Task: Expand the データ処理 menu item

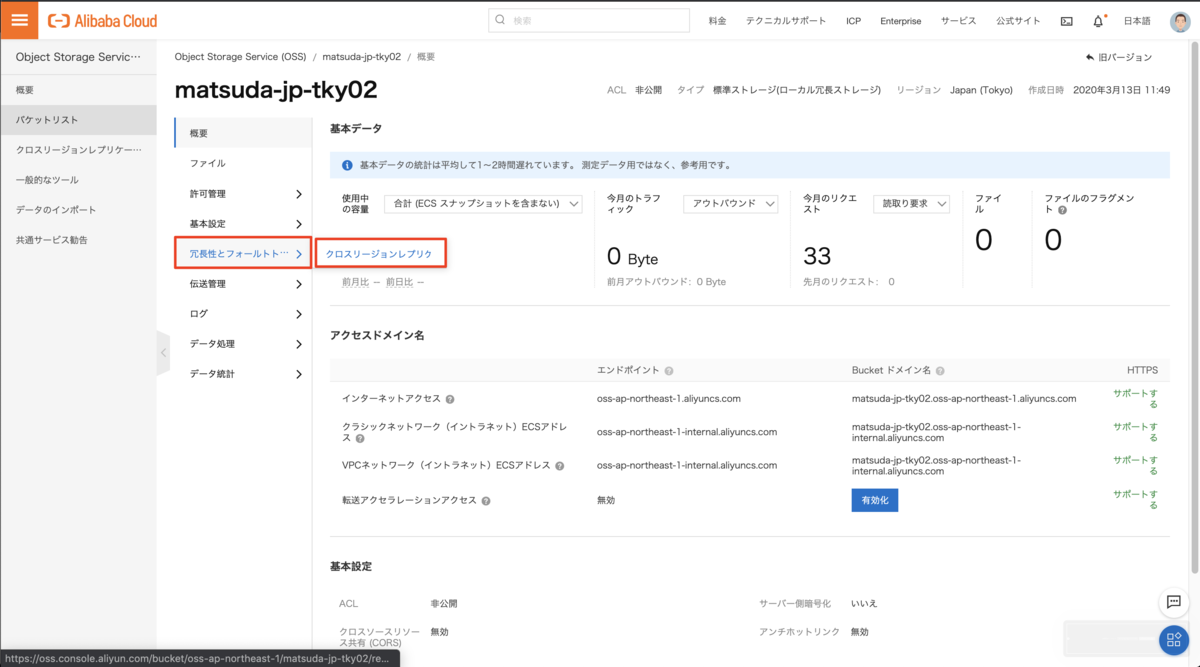Action: coord(243,344)
